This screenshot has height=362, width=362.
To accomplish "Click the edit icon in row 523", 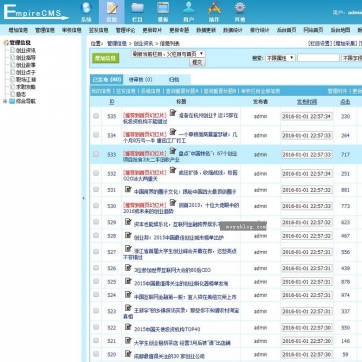I will pos(128,308).
